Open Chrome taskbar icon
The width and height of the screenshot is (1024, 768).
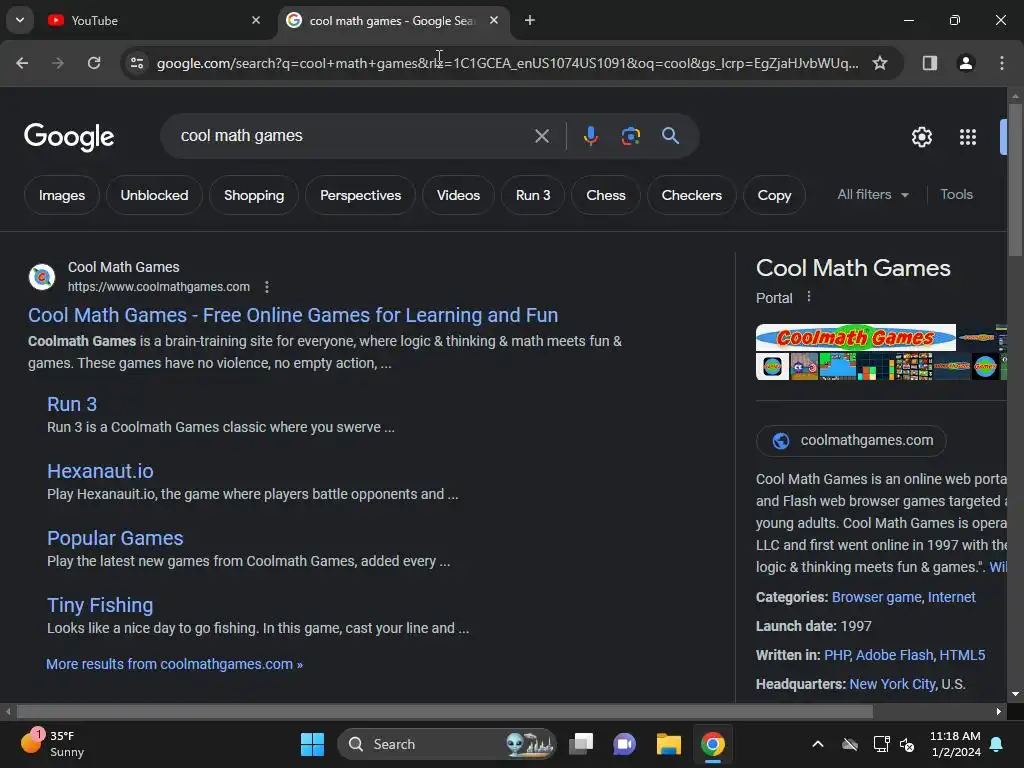[x=712, y=744]
